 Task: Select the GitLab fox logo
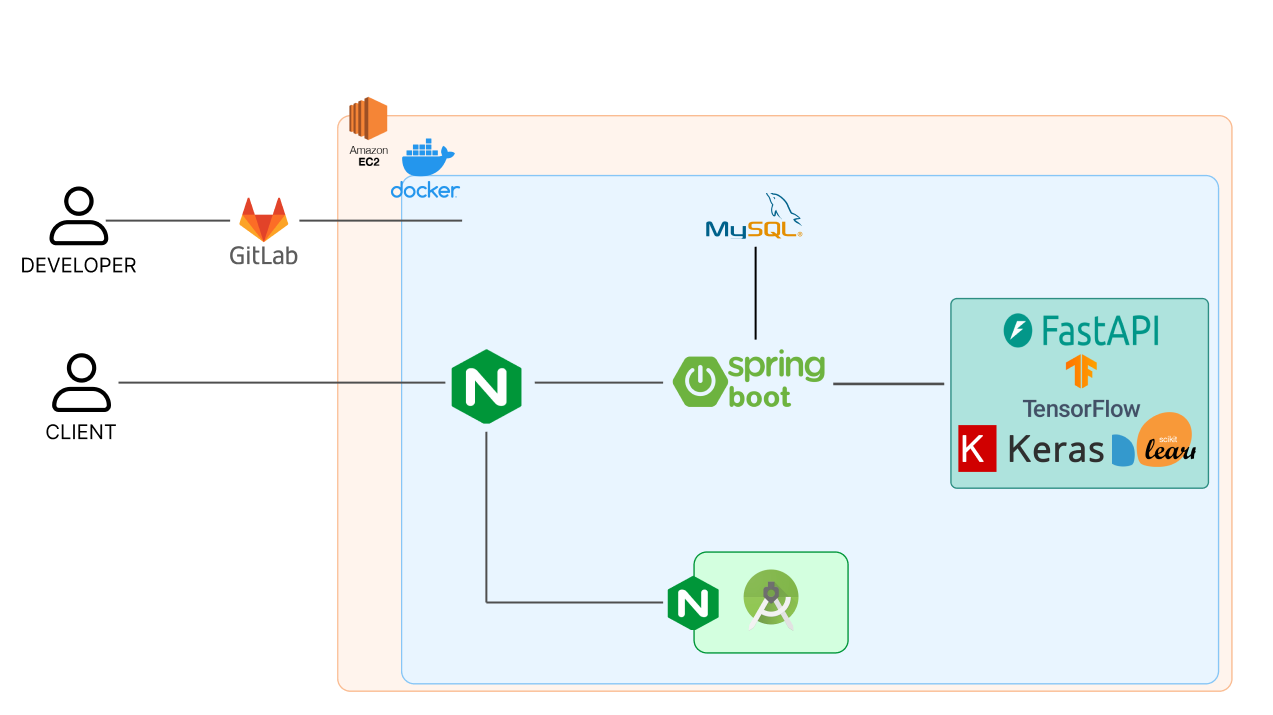point(264,219)
